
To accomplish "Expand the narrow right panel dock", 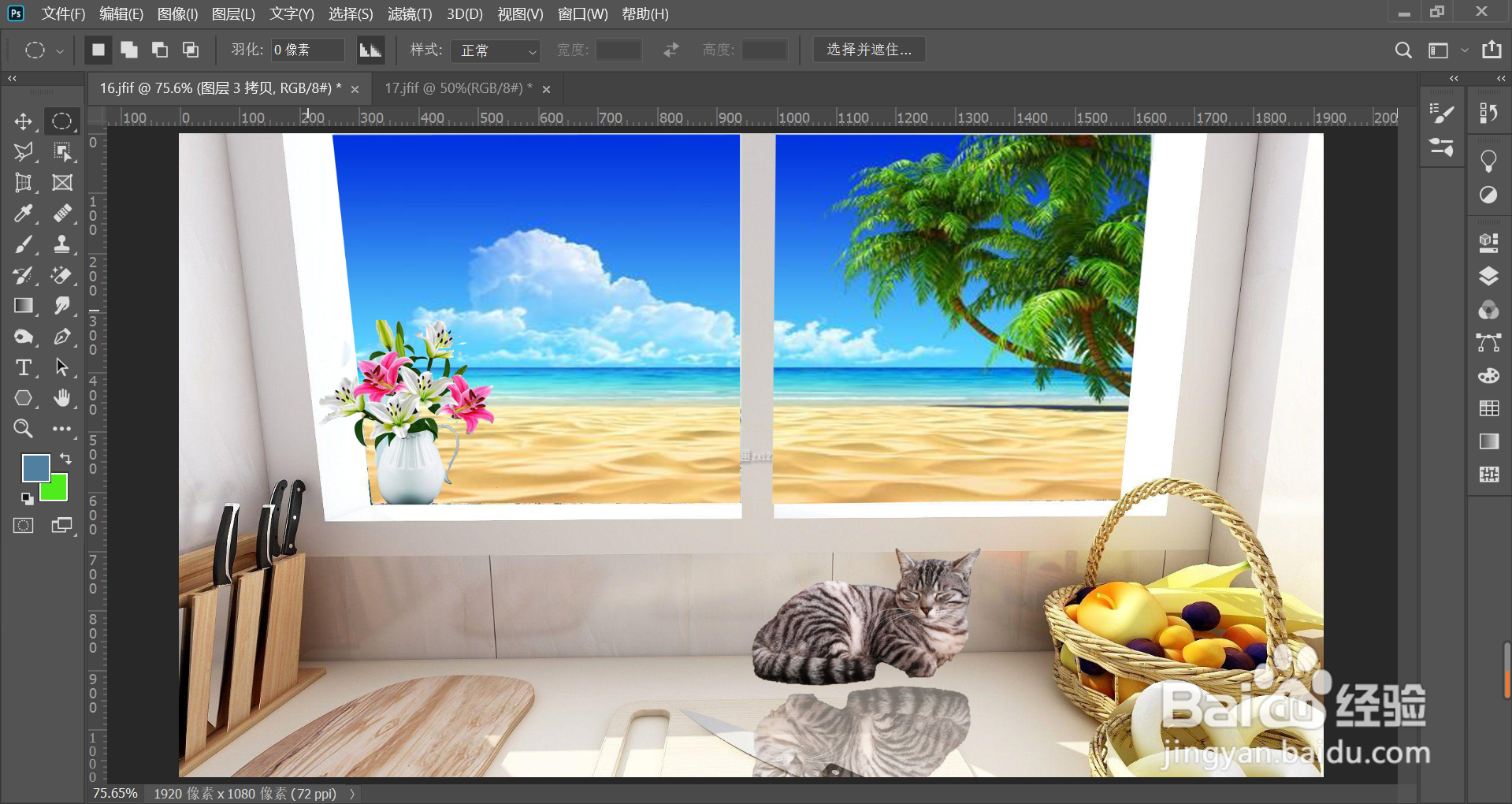I will tap(1454, 79).
